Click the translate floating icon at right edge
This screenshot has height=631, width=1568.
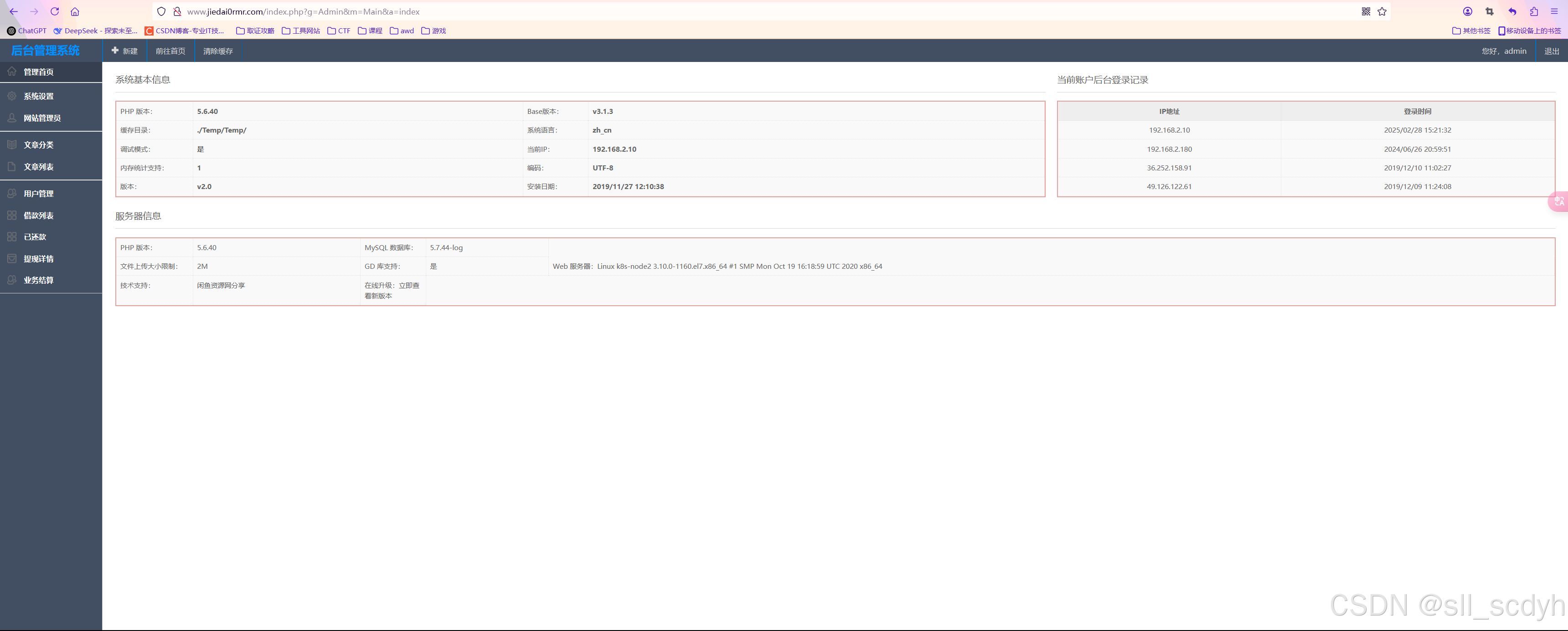pos(1558,201)
